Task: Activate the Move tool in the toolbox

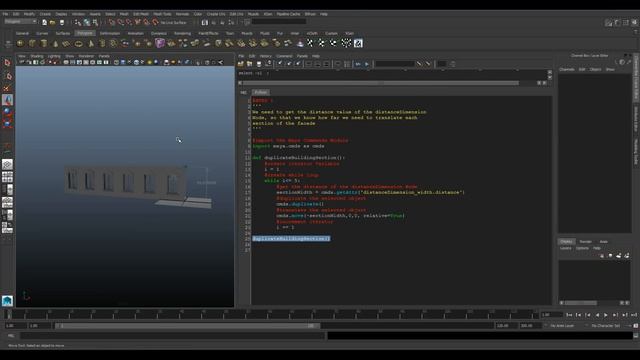Action: (x=7, y=100)
